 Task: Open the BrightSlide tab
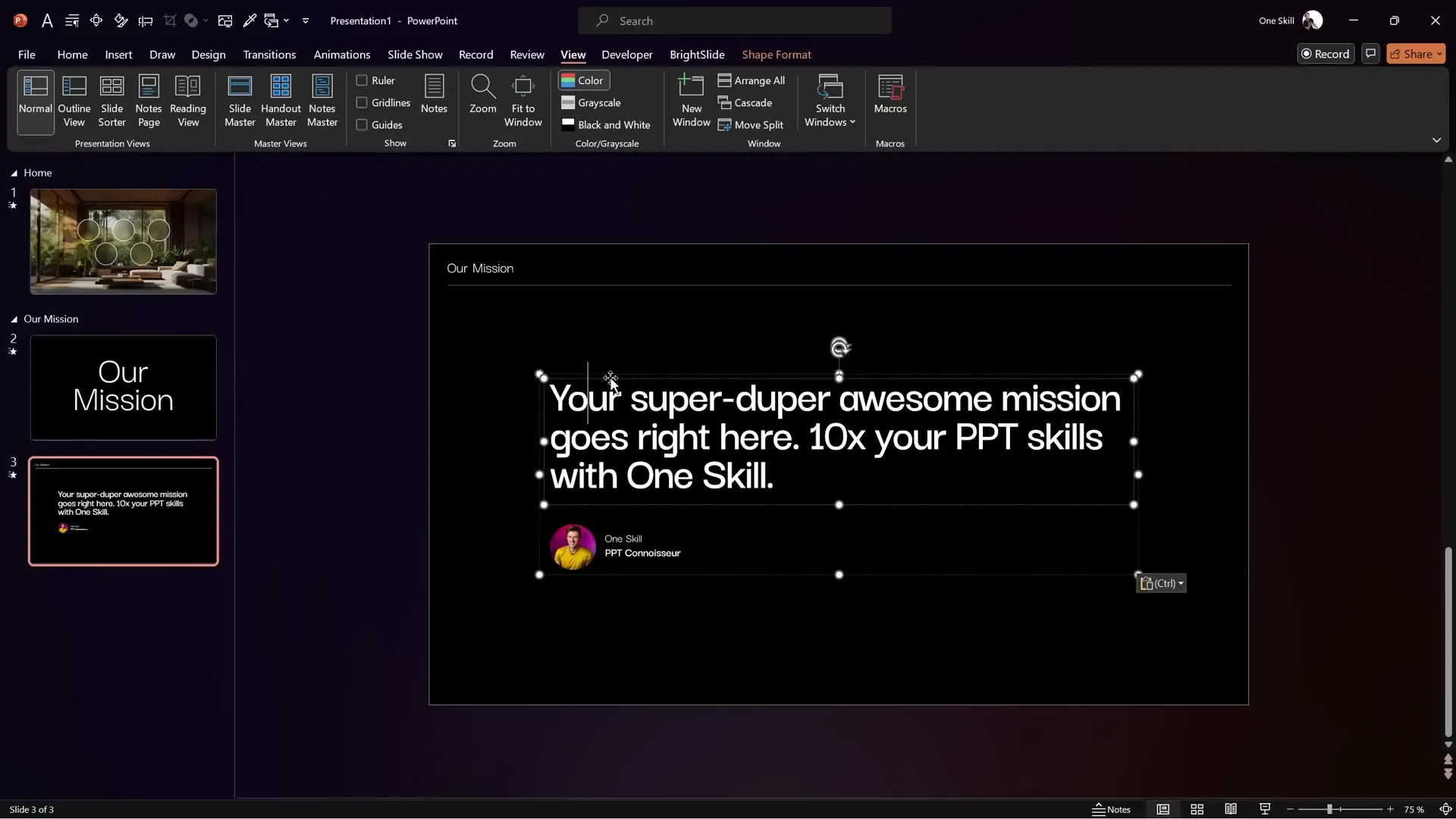697,55
